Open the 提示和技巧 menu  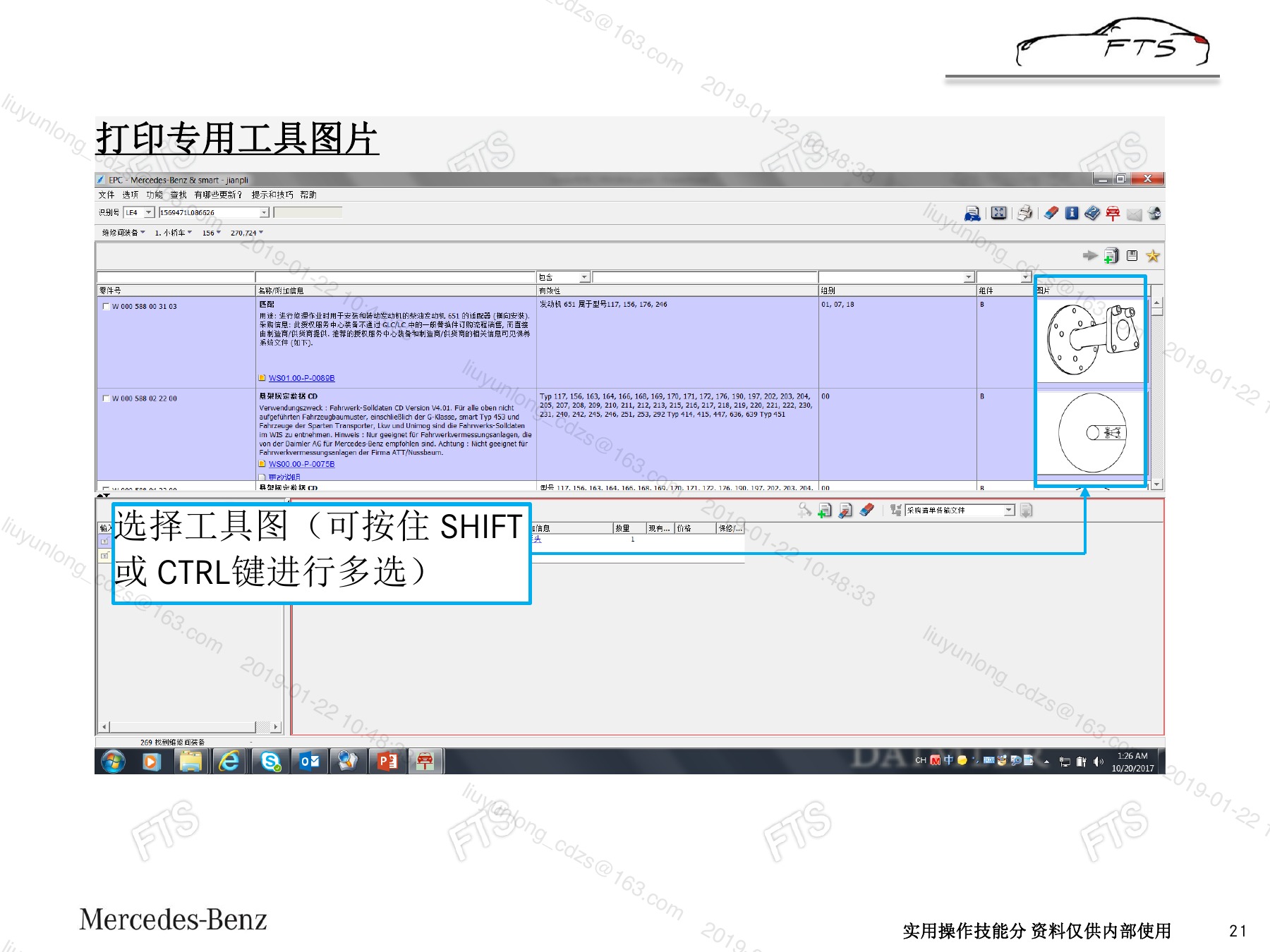click(272, 195)
